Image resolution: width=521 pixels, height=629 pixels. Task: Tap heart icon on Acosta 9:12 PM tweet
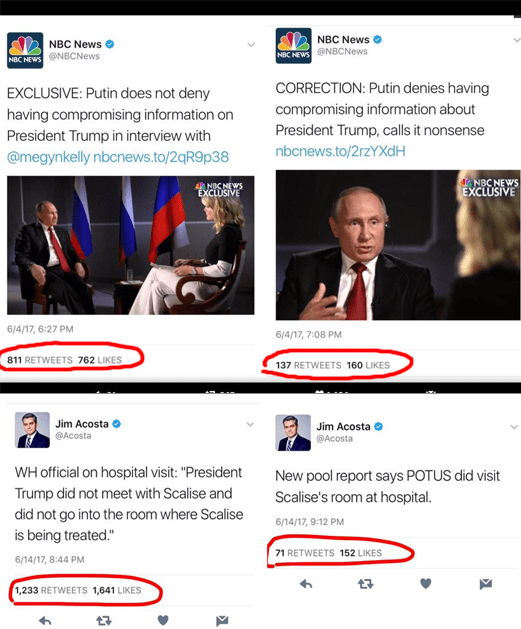click(x=426, y=583)
